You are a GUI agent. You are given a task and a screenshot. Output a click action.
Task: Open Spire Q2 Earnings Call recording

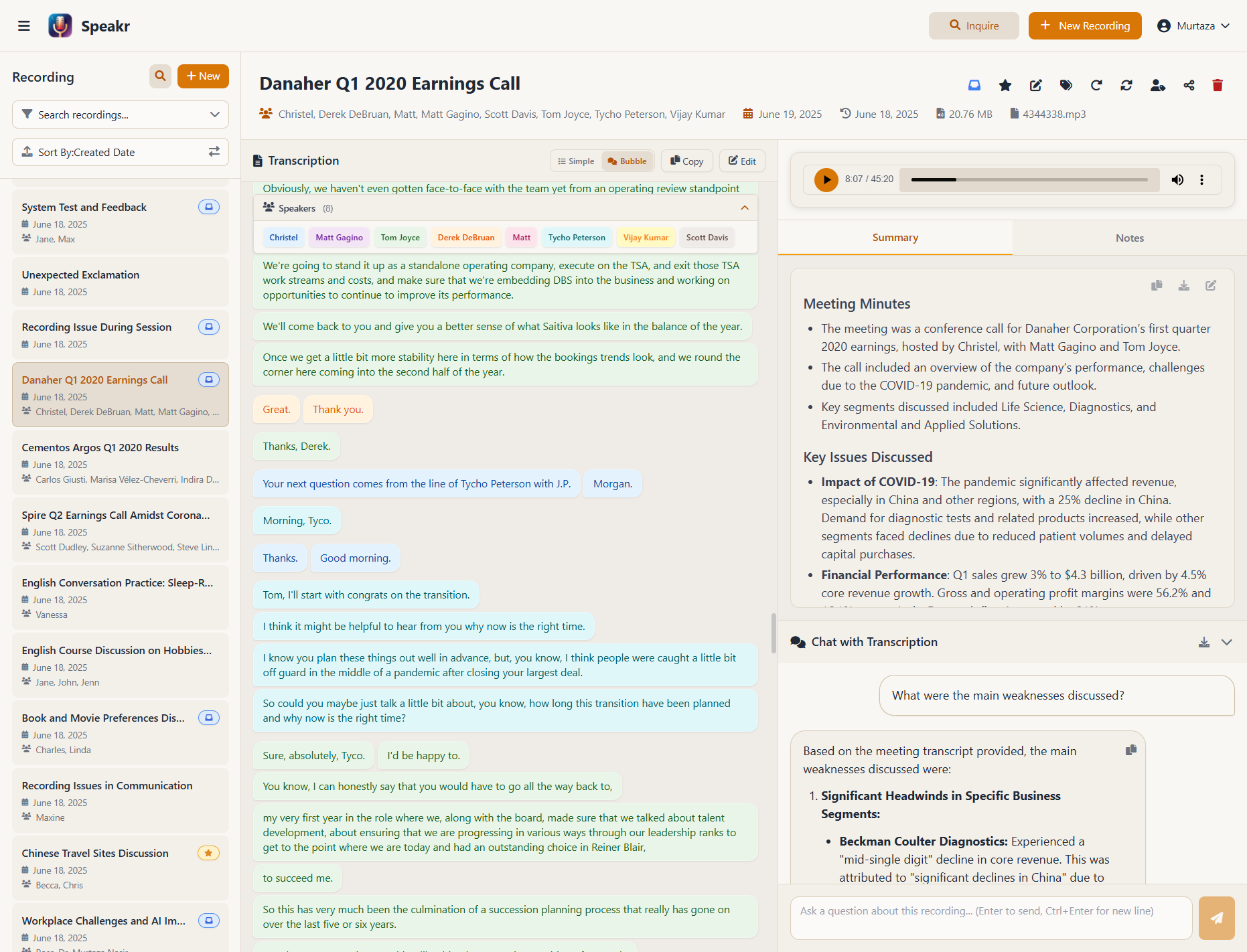121,530
